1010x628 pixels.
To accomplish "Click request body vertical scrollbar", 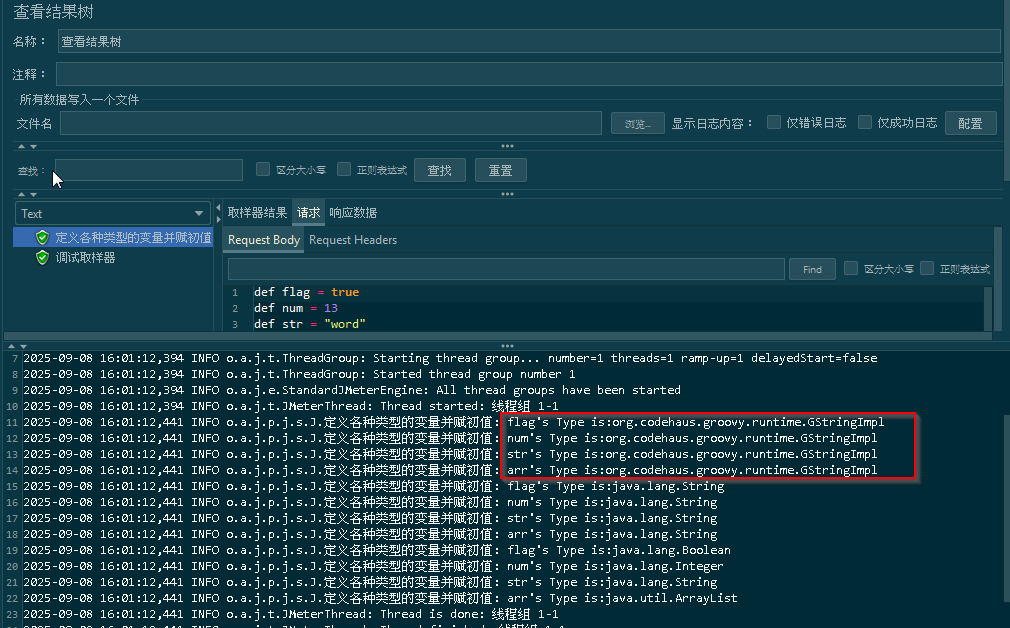I will click(988, 309).
